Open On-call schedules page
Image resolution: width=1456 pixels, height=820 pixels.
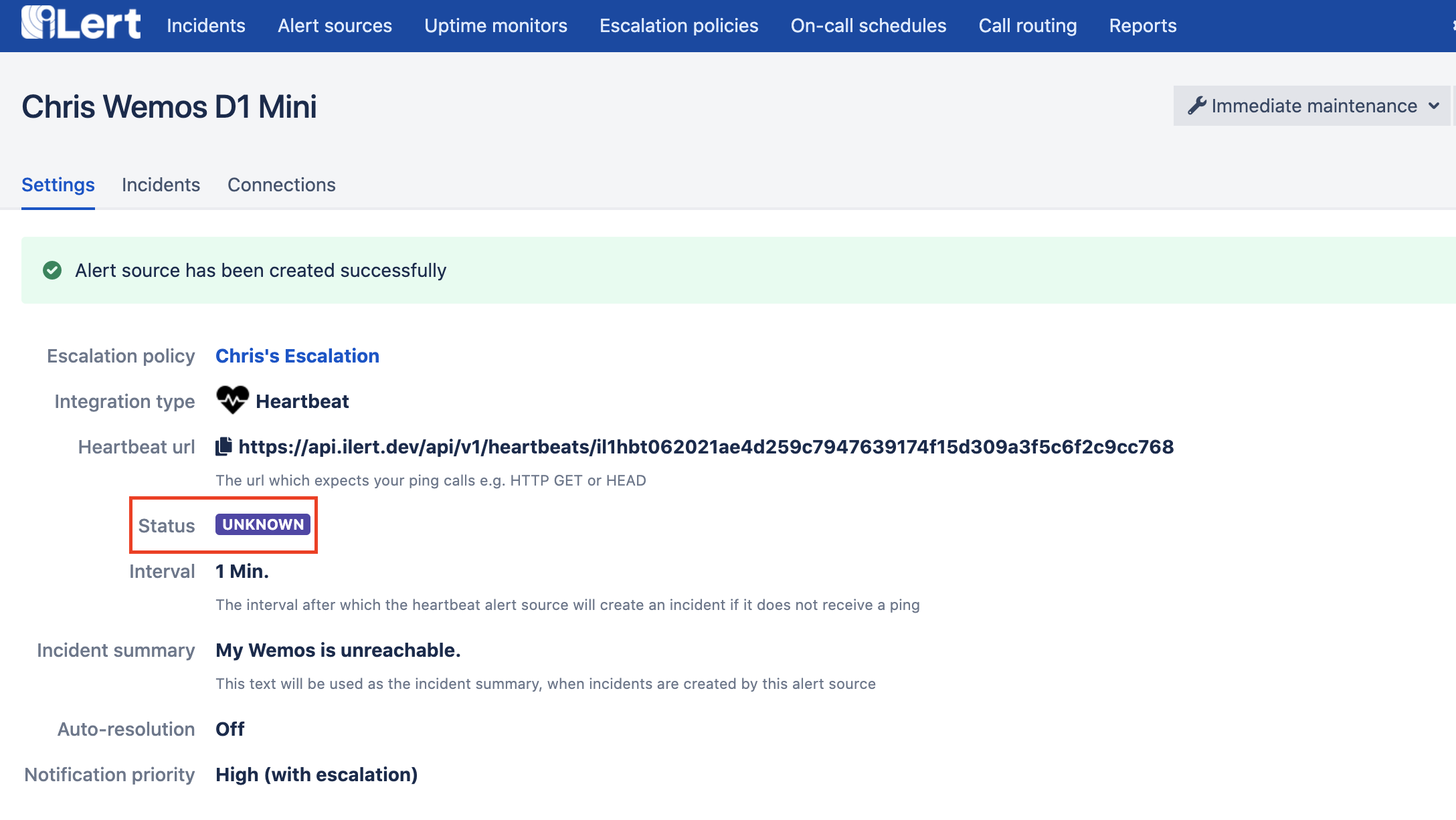point(869,25)
